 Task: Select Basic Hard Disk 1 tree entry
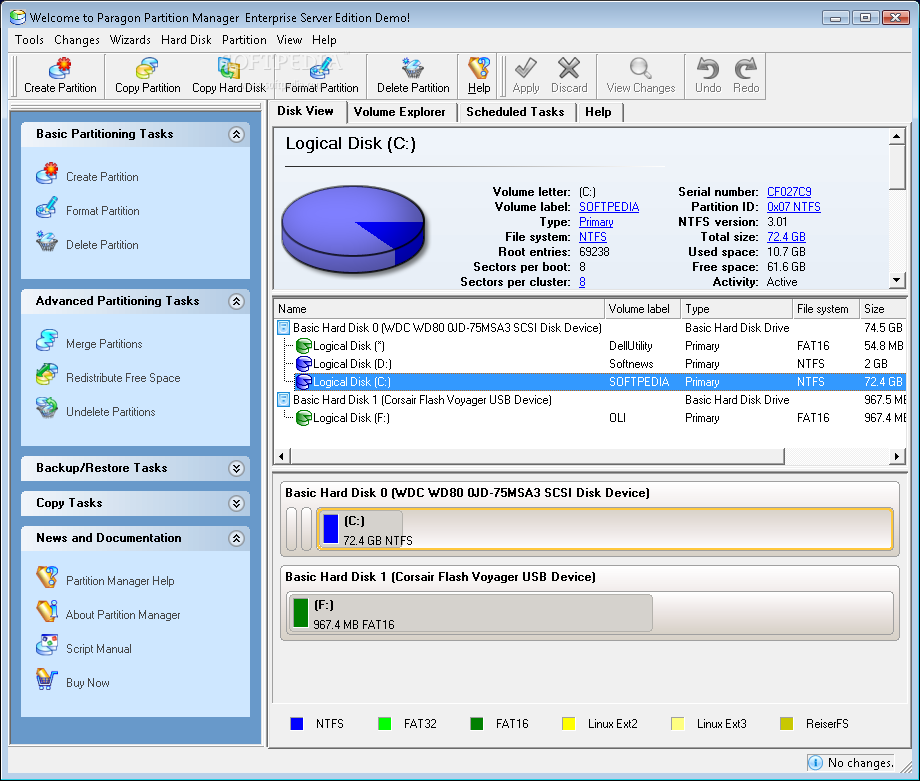pos(422,400)
